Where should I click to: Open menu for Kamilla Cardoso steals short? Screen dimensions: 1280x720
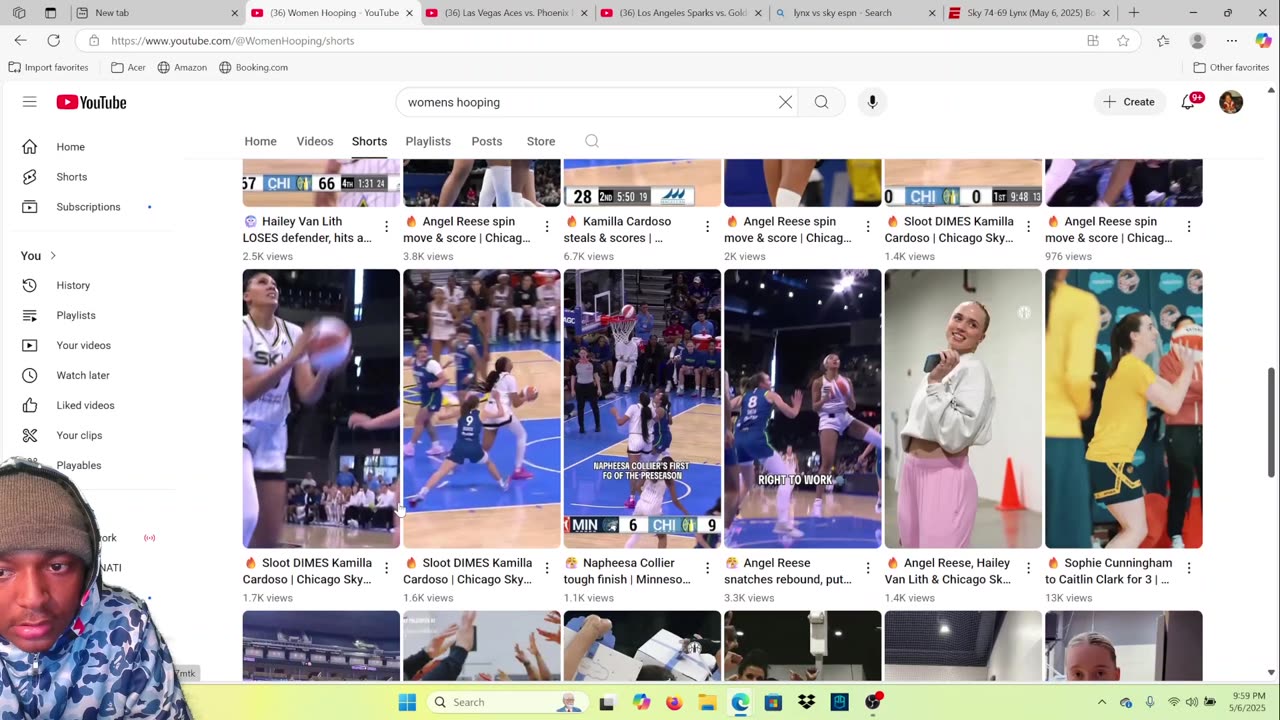[x=707, y=227]
